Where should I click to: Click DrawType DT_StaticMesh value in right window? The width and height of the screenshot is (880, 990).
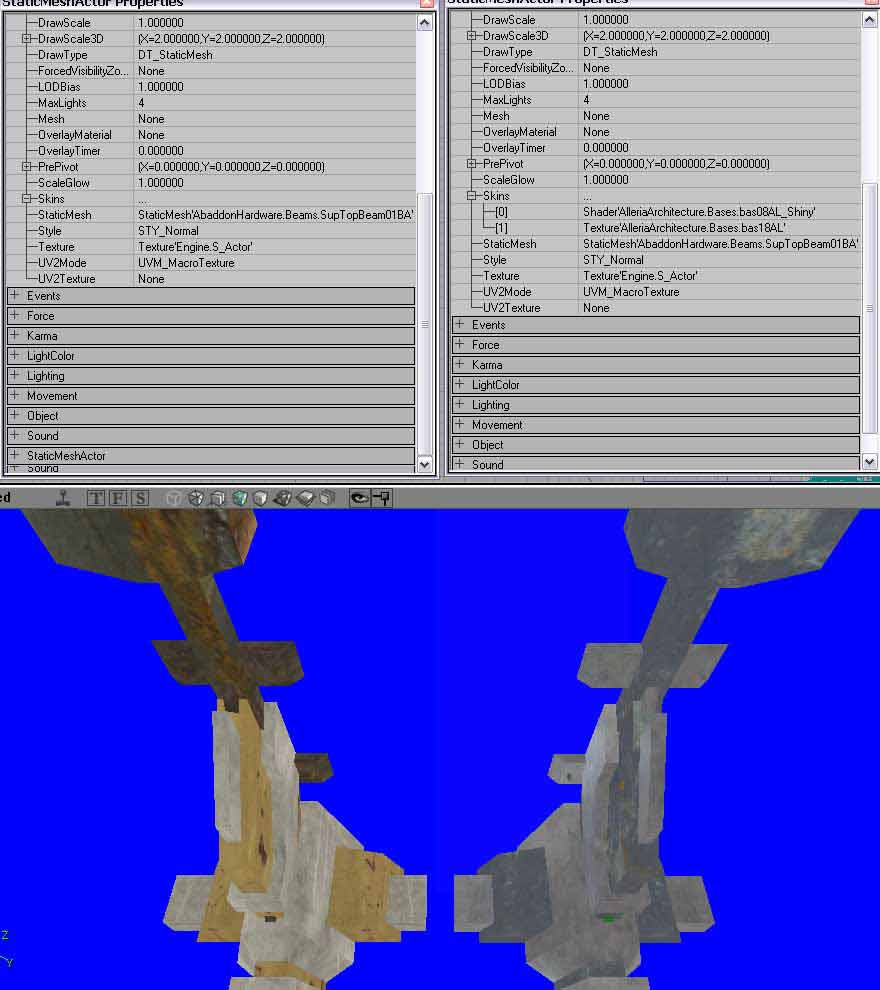(620, 52)
